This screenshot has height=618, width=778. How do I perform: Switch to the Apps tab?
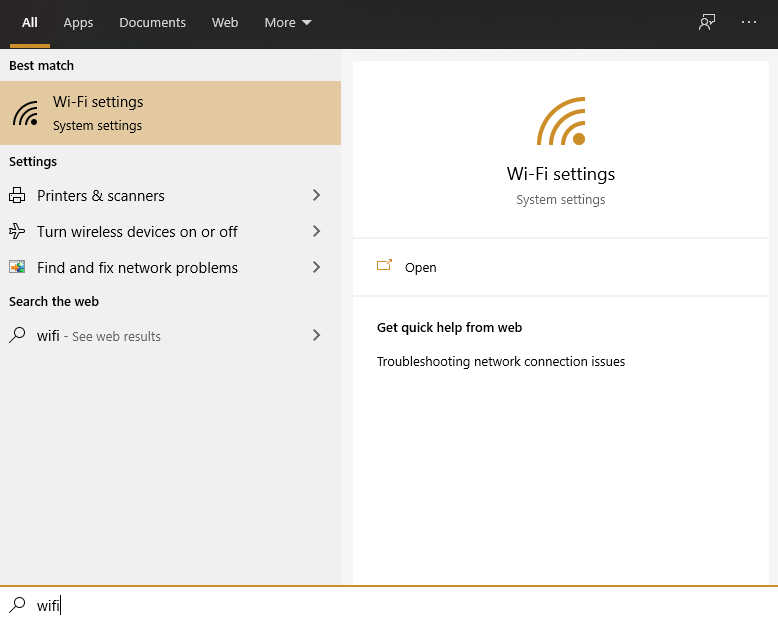tap(78, 22)
